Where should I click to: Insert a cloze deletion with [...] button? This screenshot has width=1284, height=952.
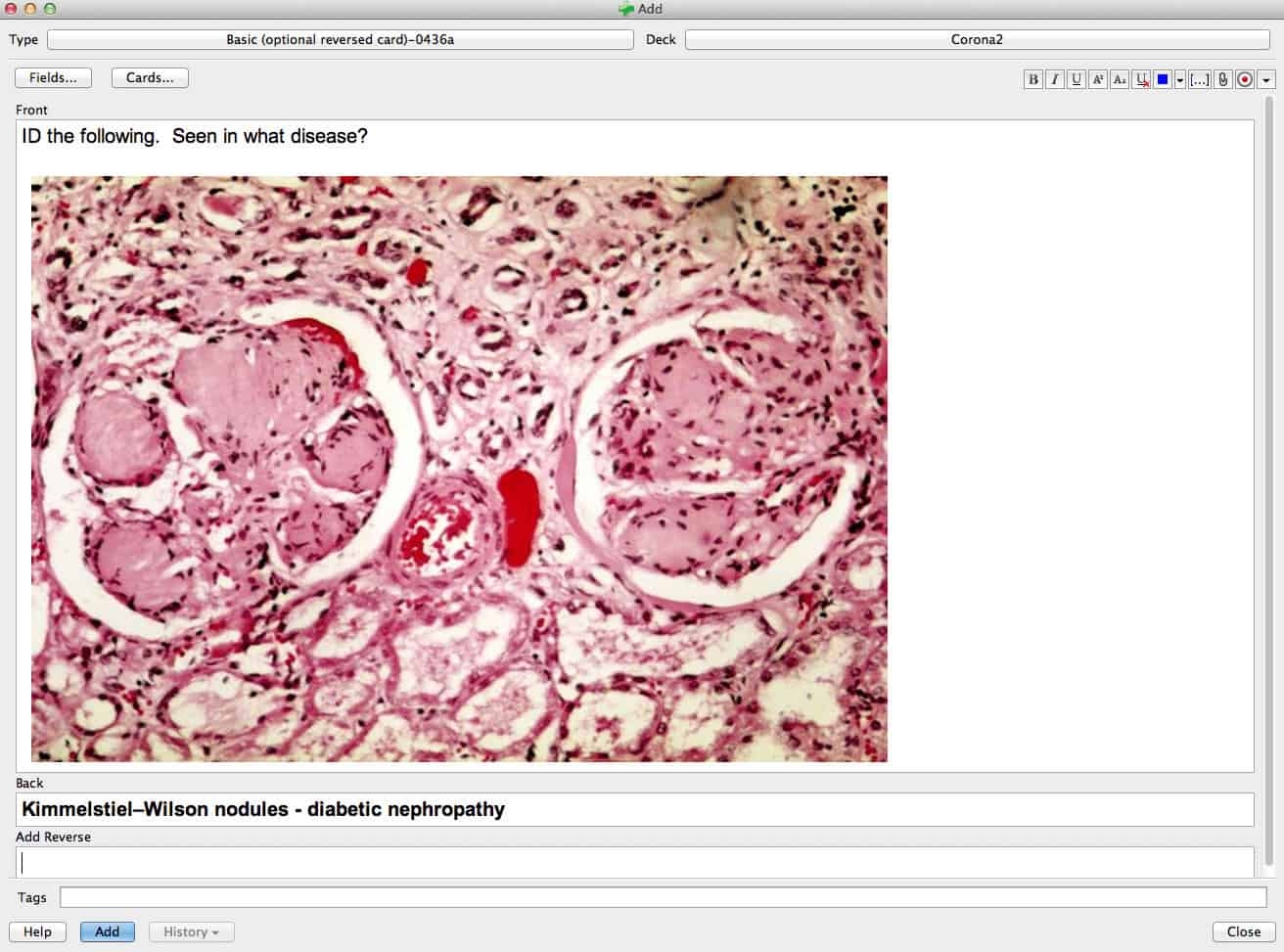(x=1199, y=80)
